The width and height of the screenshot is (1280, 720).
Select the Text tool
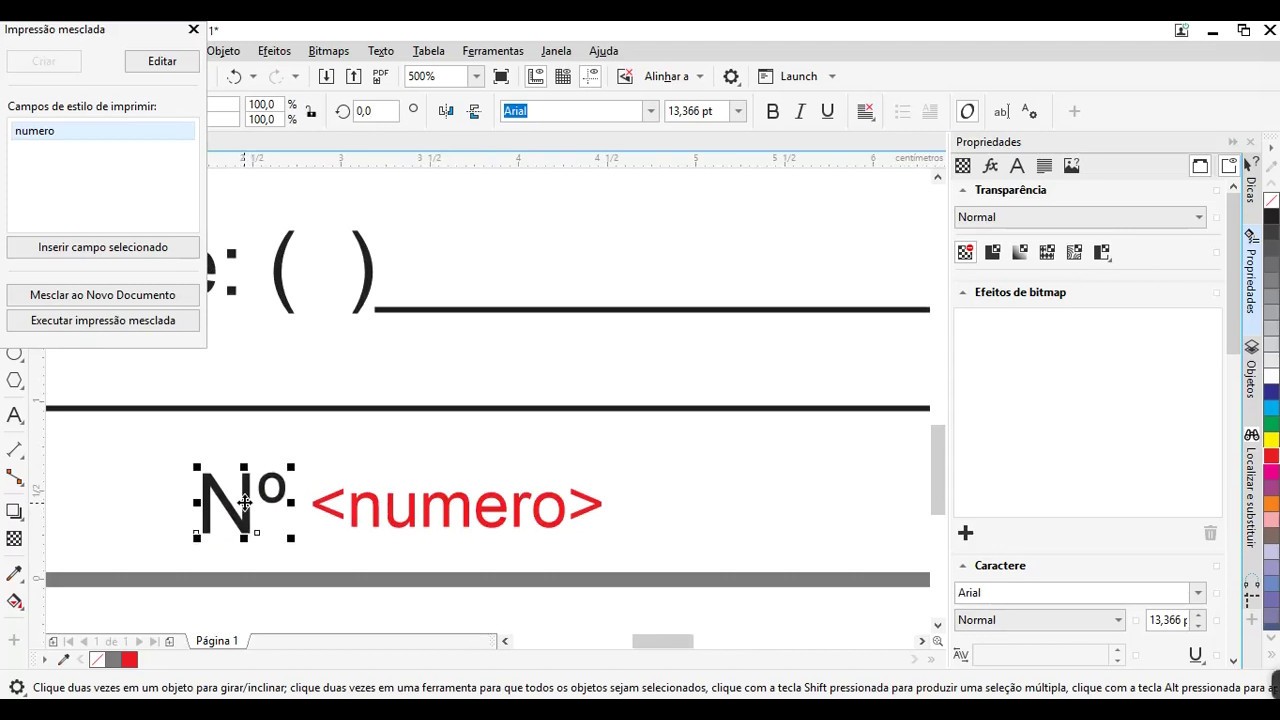tap(14, 415)
